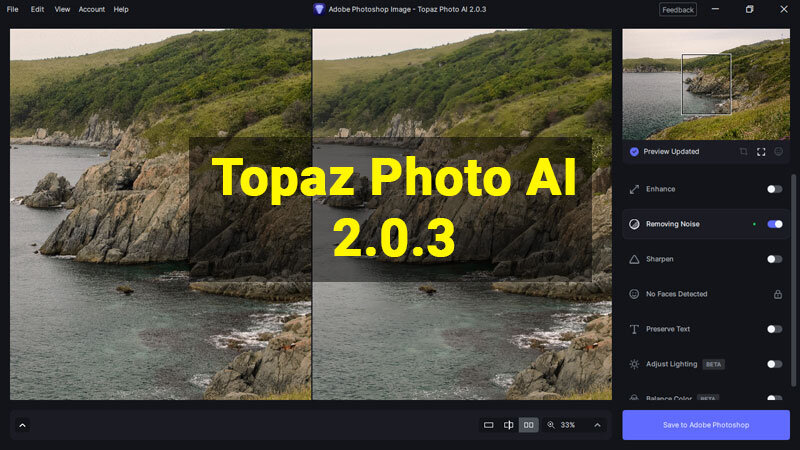Click the Feedback button
This screenshot has width=800, height=450.
(x=678, y=10)
